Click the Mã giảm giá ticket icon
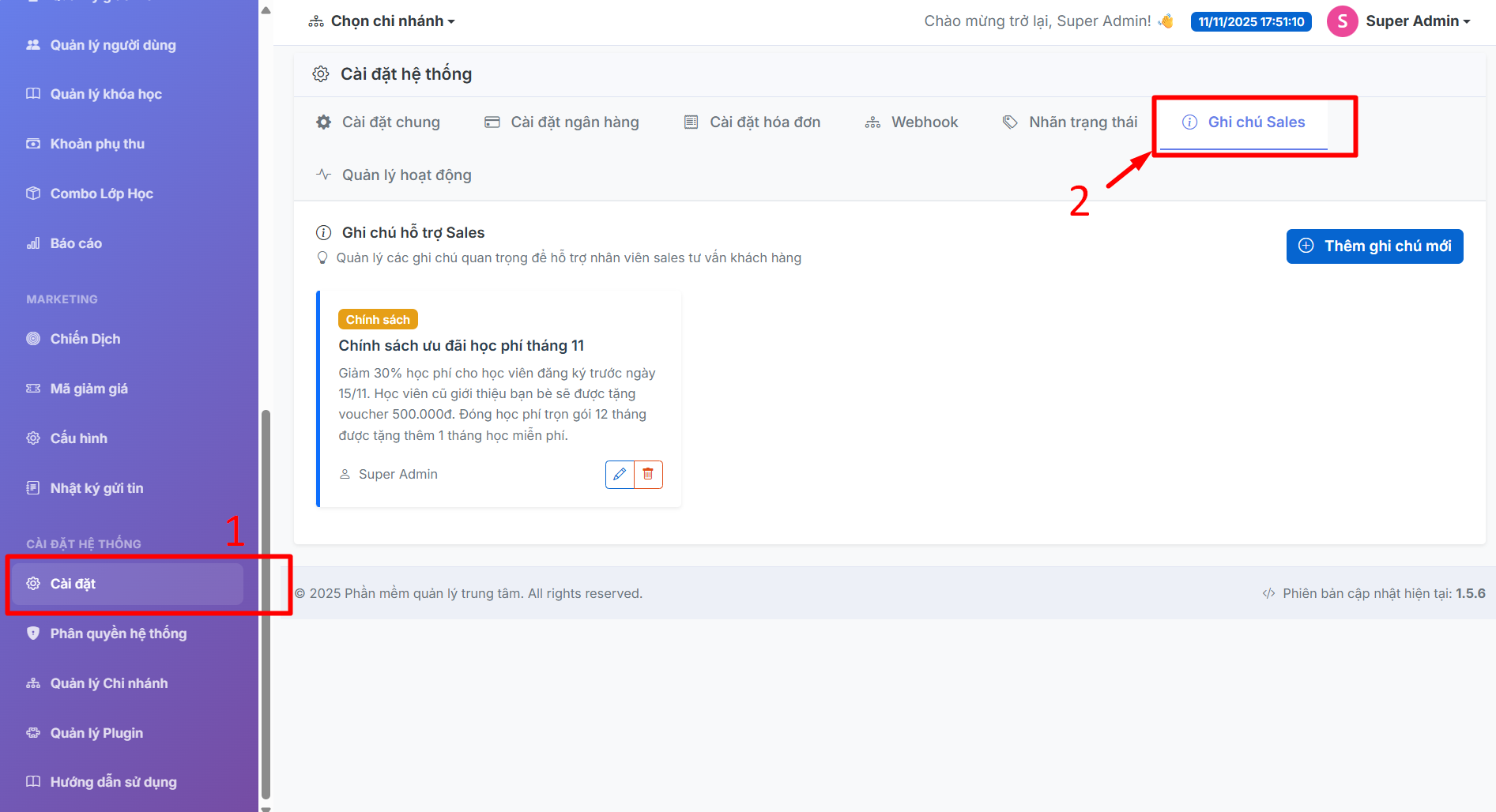 33,389
